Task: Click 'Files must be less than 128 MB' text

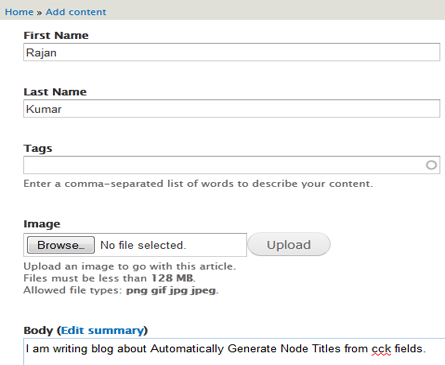Action: pos(109,278)
